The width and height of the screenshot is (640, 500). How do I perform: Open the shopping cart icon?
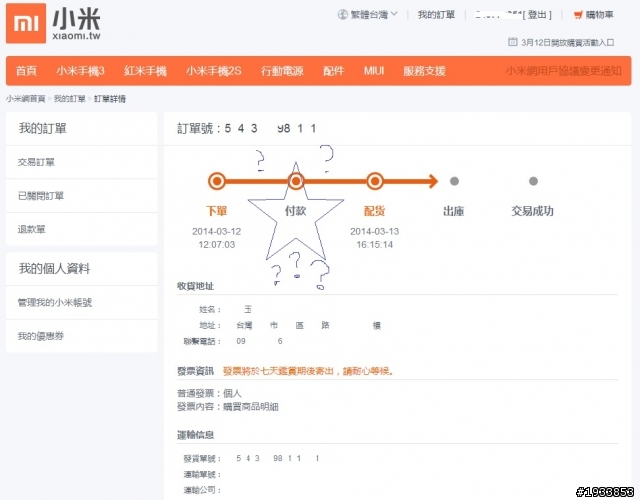pyautogui.click(x=578, y=15)
